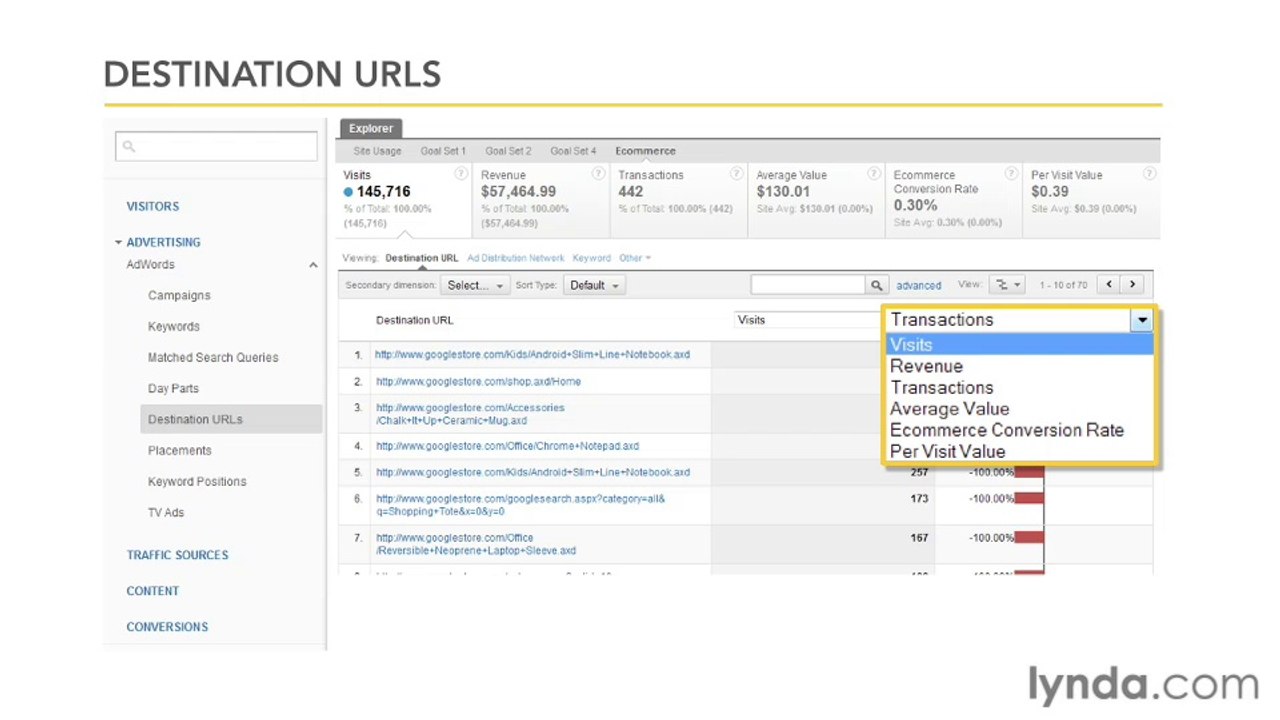Open the Secondary dimension Select dropdown
The width and height of the screenshot is (1280, 720).
(474, 285)
